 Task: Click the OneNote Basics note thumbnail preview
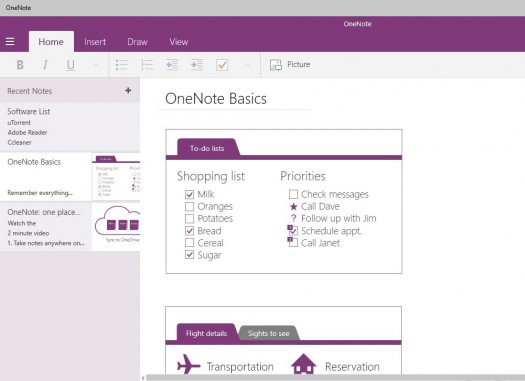[x=116, y=177]
